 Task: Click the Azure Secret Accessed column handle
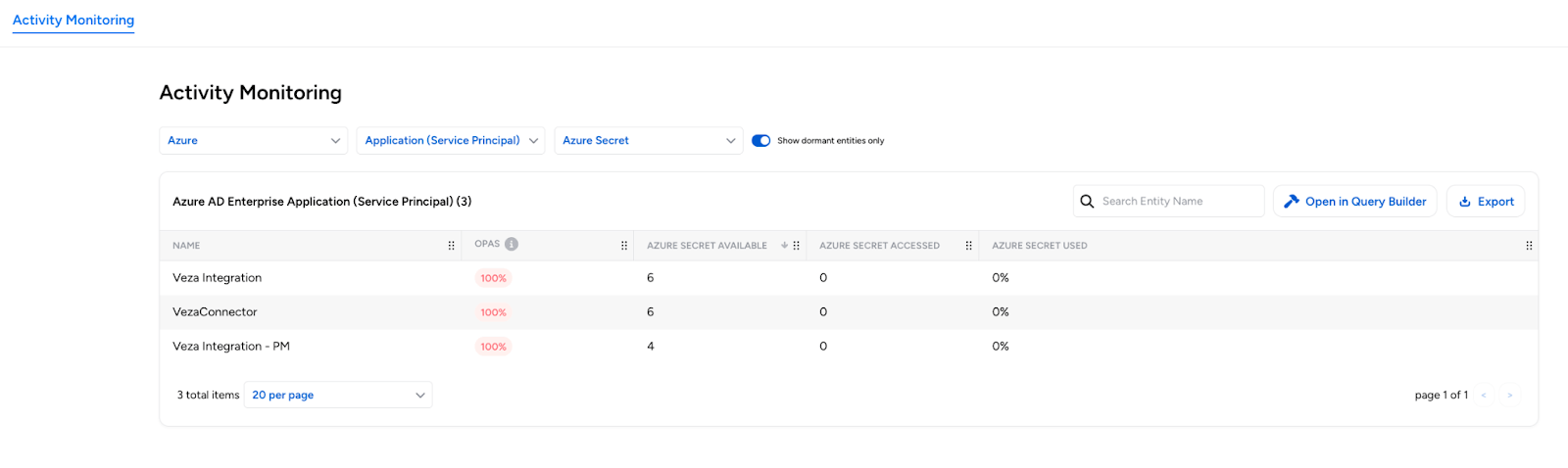point(968,246)
